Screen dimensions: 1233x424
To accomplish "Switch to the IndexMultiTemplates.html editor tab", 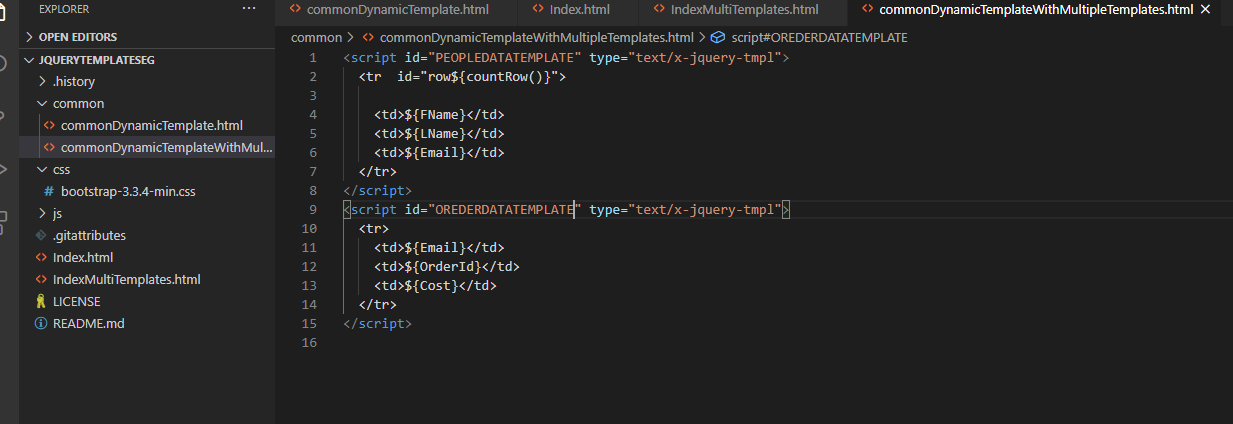I will (743, 10).
